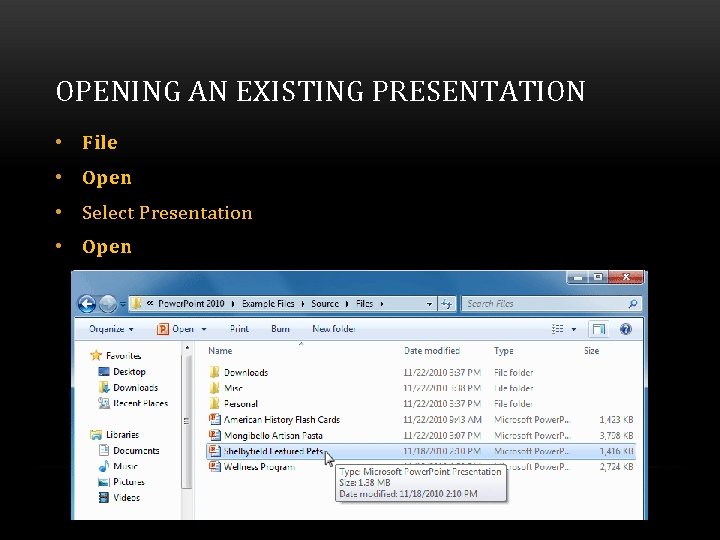The width and height of the screenshot is (720, 540).
Task: Select Downloads in the navigation pane
Action: click(135, 388)
